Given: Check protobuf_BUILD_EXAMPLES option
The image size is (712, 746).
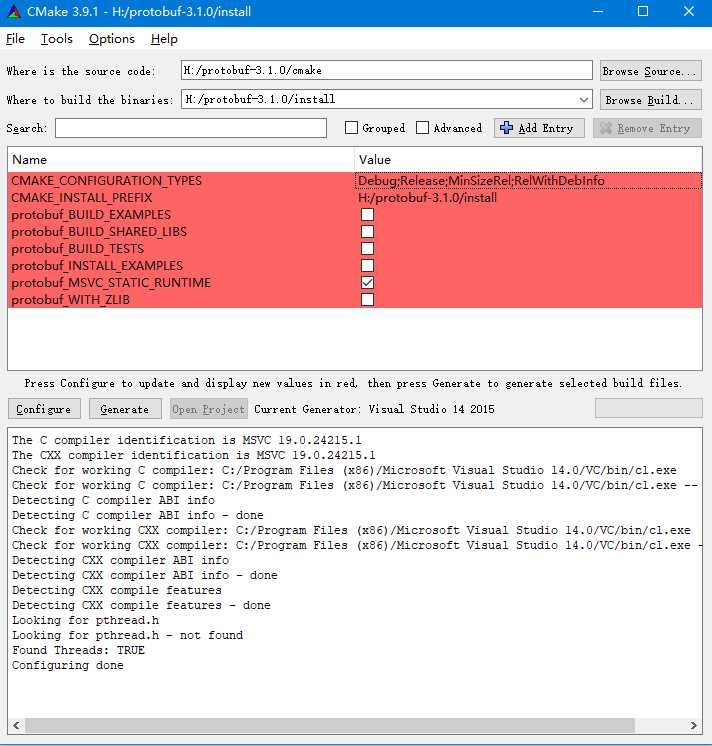Looking at the screenshot, I should pyautogui.click(x=367, y=215).
